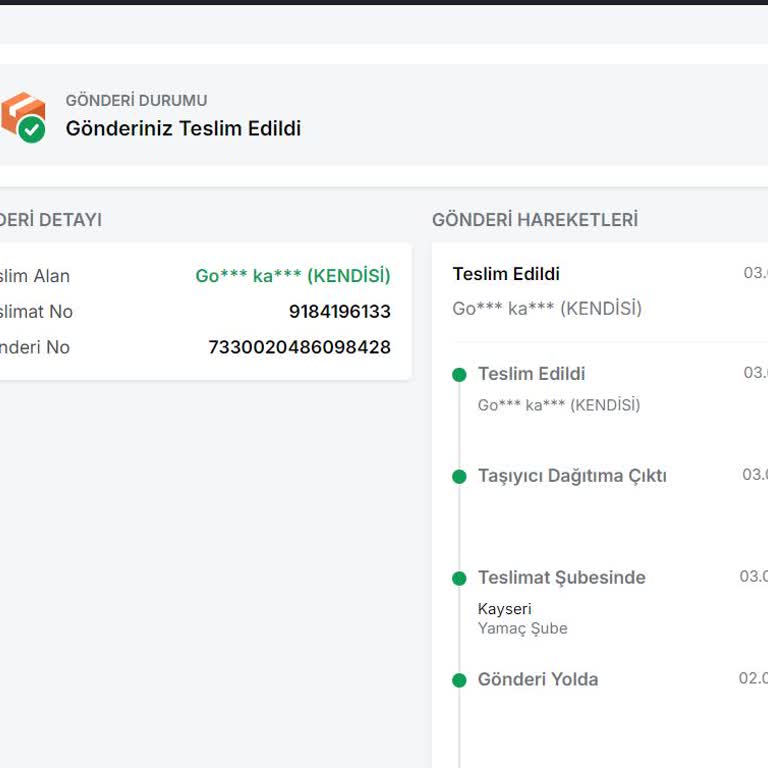Select the delivery number 9184196133
768x768 pixels.
click(339, 312)
